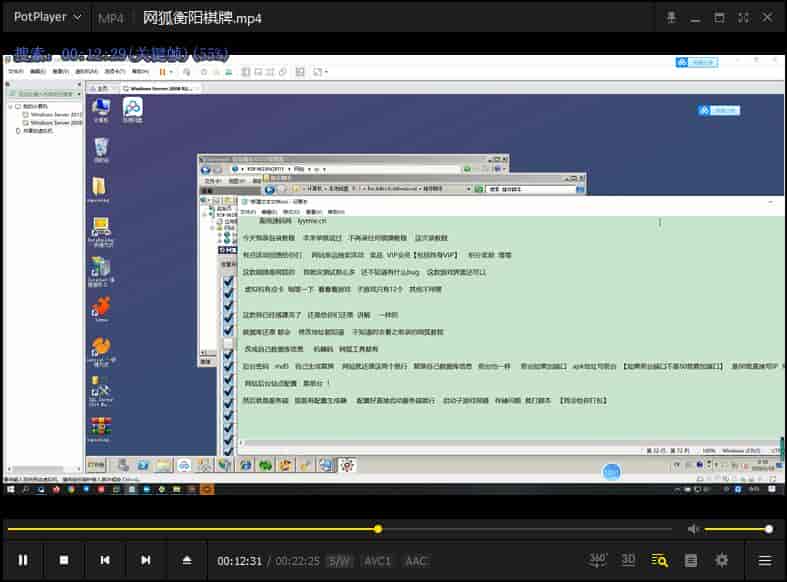Open the preferences gear icon
Screen dimensions: 787x582
pos(722,560)
